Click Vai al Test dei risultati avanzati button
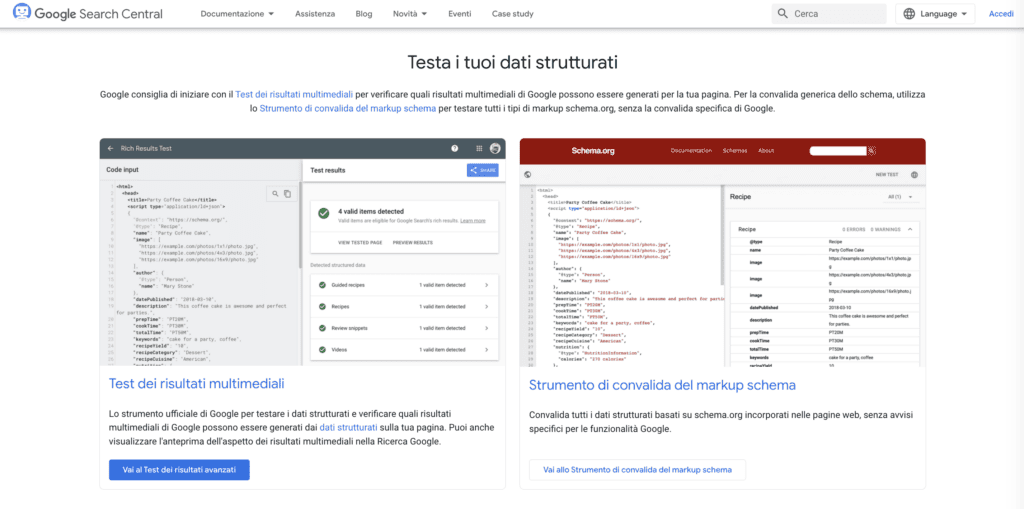 coord(179,470)
